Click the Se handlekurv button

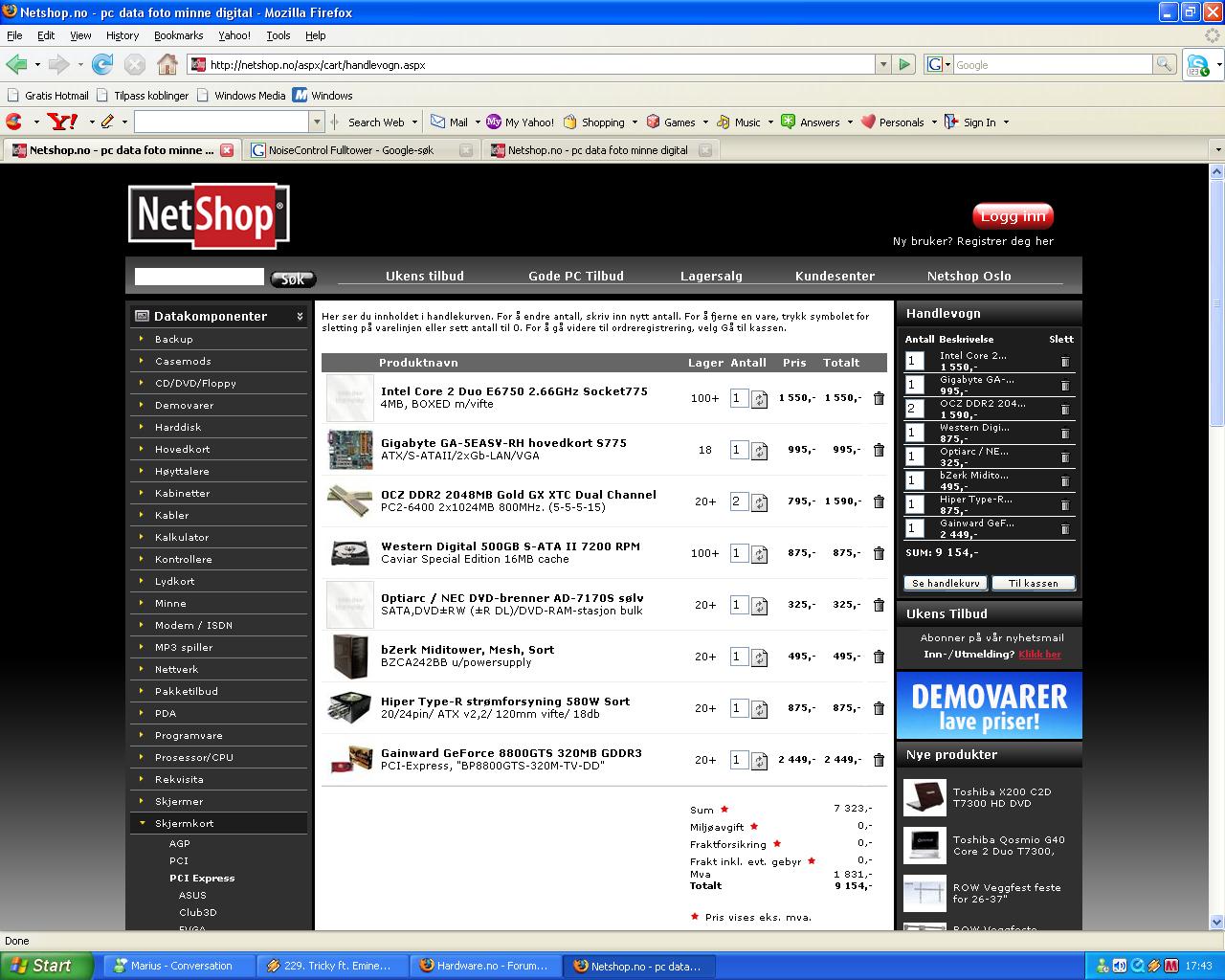click(946, 583)
